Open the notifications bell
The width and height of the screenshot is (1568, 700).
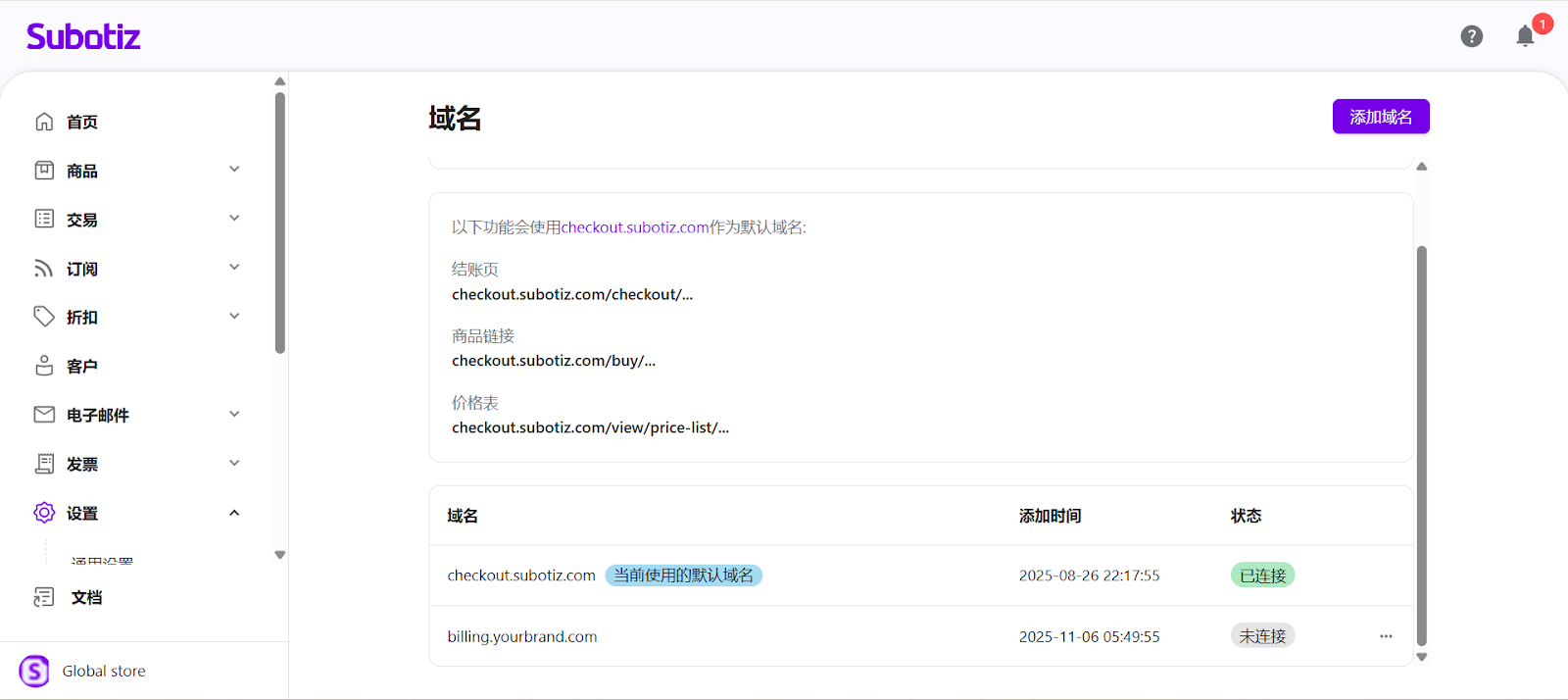1525,37
